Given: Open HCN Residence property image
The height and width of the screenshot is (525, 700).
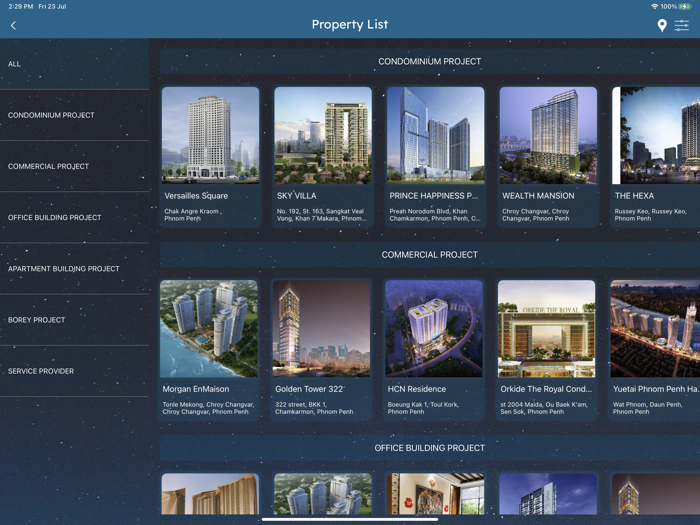Looking at the screenshot, I should click(x=434, y=329).
